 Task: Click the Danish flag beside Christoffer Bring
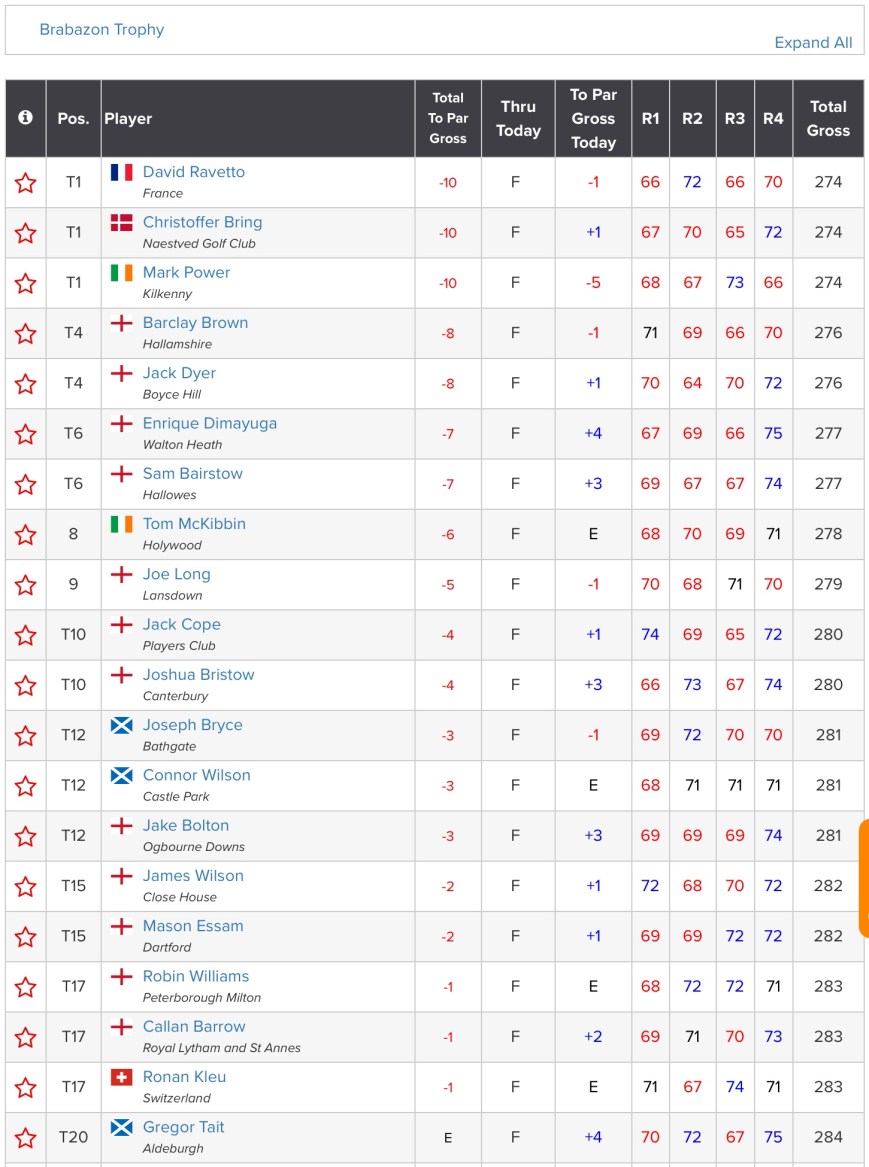coord(122,222)
